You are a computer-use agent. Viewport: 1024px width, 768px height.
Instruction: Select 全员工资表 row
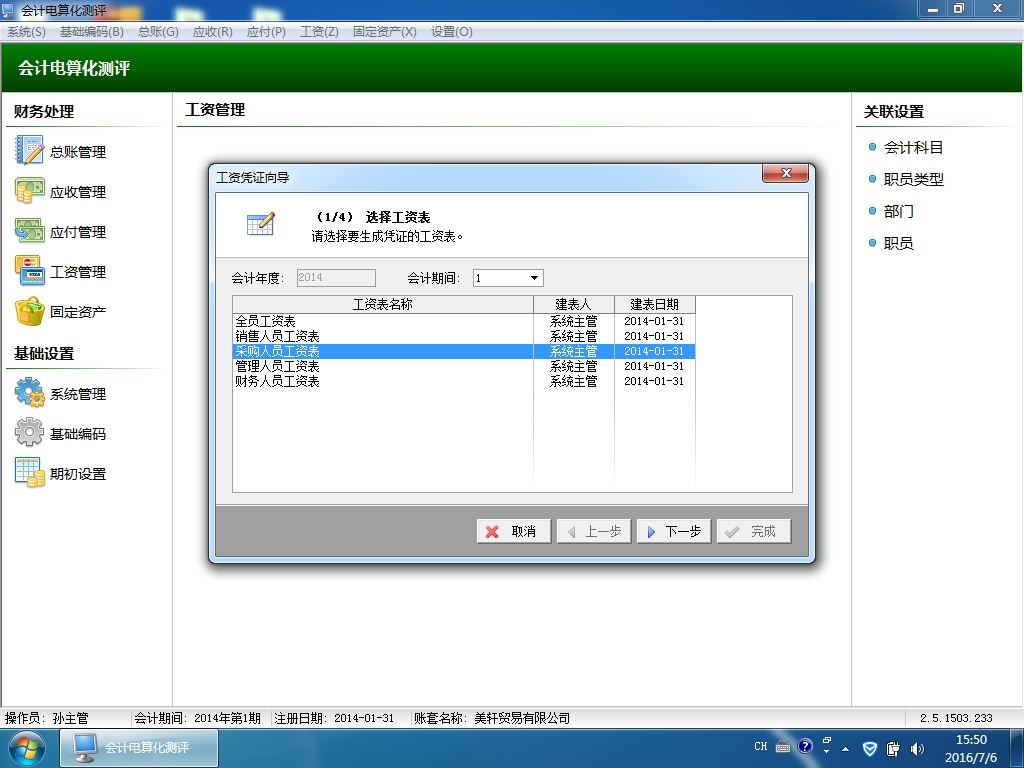pos(464,321)
